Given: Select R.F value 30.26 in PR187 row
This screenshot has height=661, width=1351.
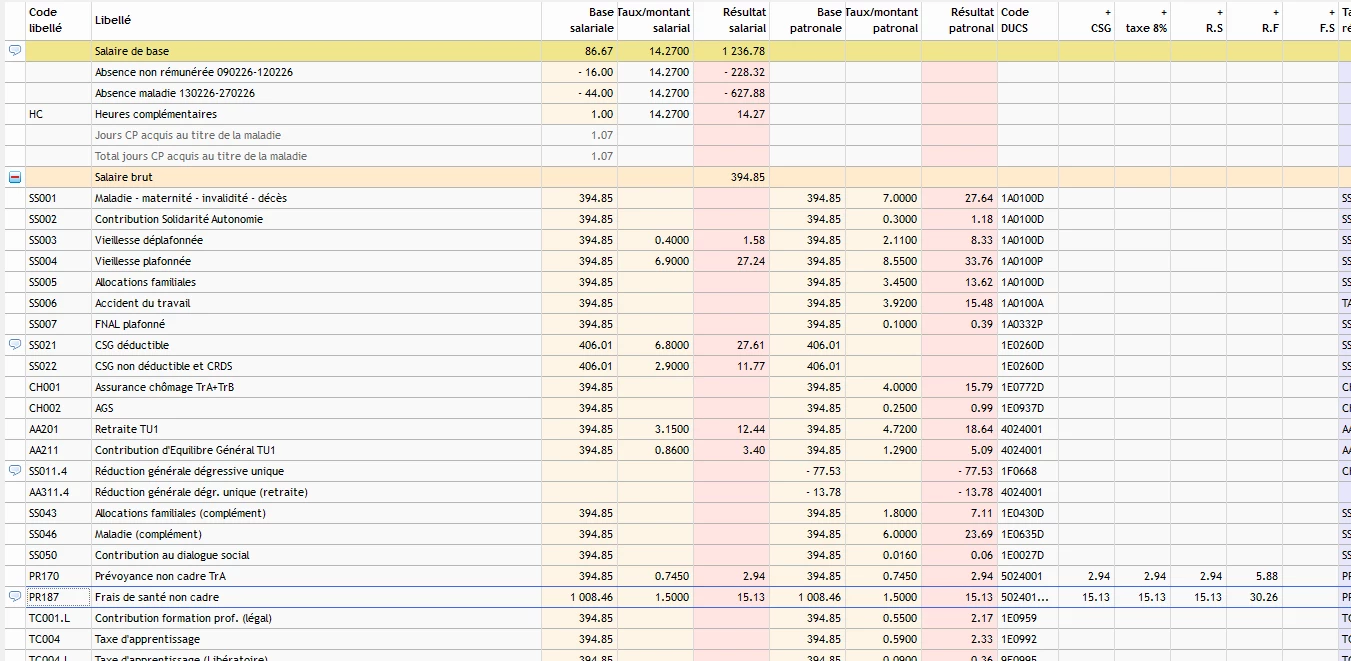Looking at the screenshot, I should click(1264, 597).
